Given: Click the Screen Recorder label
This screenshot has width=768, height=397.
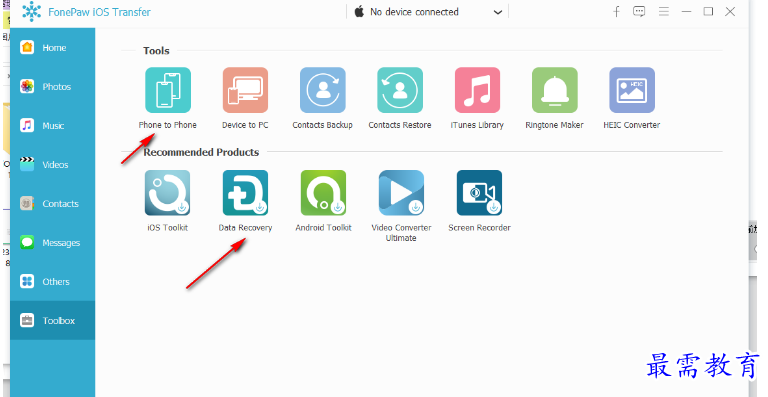Looking at the screenshot, I should coord(479,228).
